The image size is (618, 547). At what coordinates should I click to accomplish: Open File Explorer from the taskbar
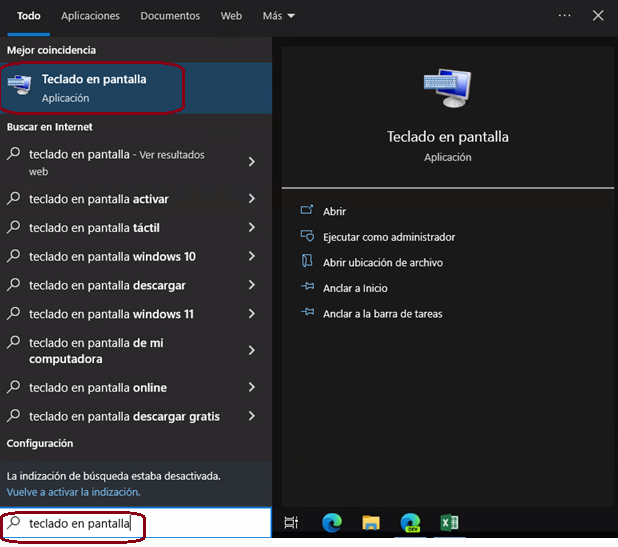[x=371, y=523]
